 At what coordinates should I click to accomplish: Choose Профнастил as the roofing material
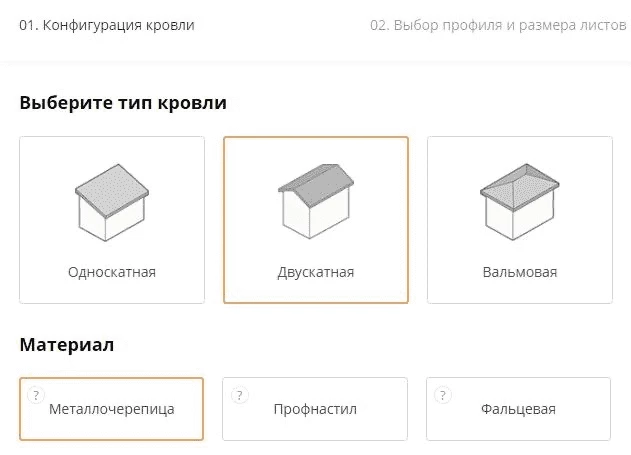click(315, 409)
